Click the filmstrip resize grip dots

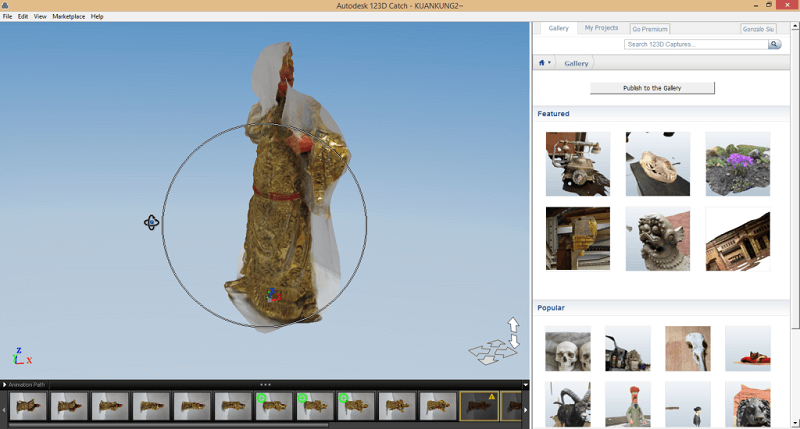[x=265, y=385]
